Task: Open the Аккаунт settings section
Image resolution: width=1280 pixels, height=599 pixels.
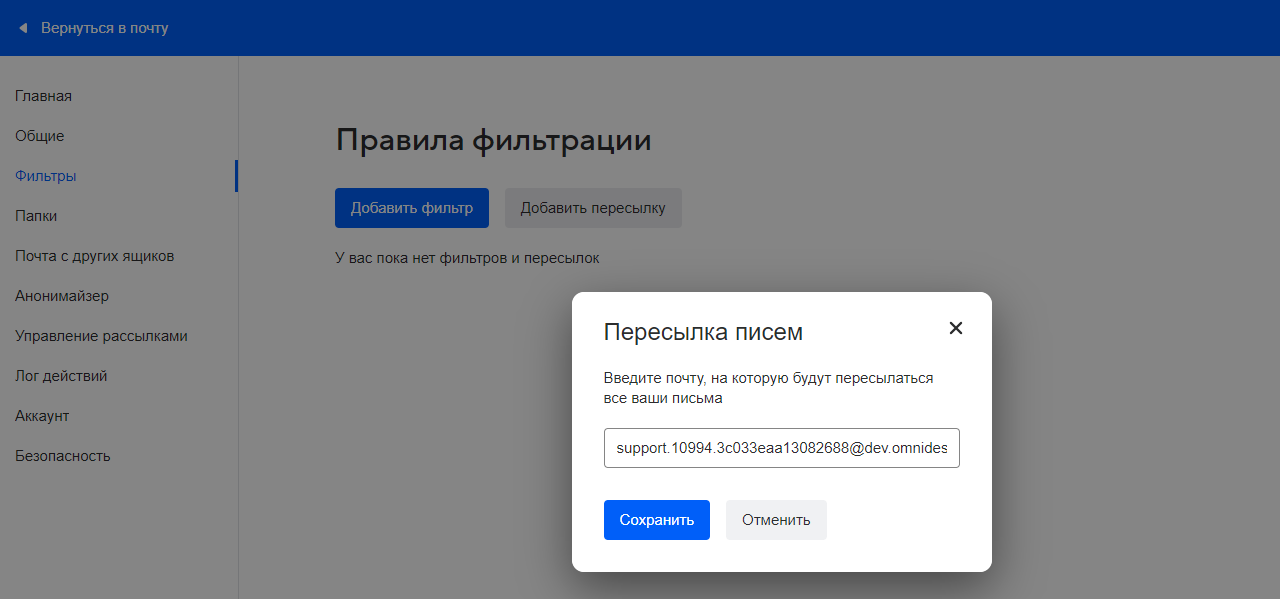Action: click(42, 415)
